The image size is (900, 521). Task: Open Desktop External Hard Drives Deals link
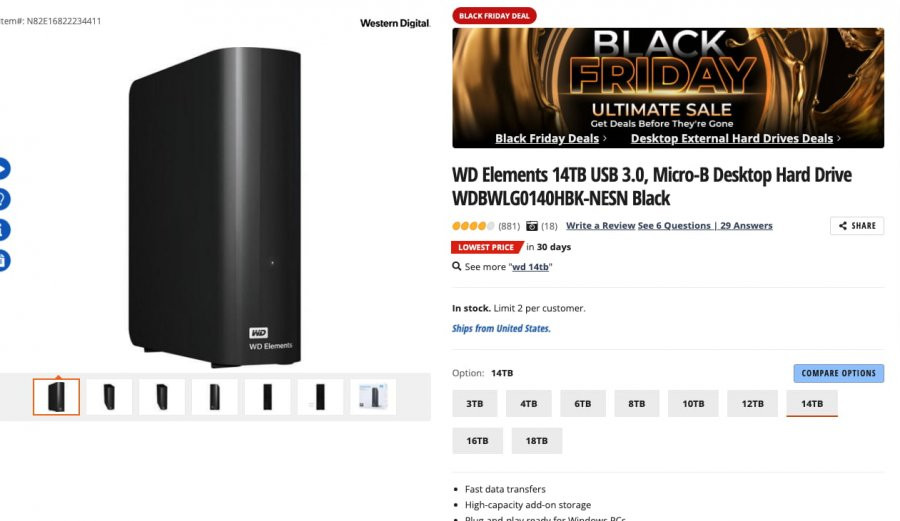[x=732, y=138]
